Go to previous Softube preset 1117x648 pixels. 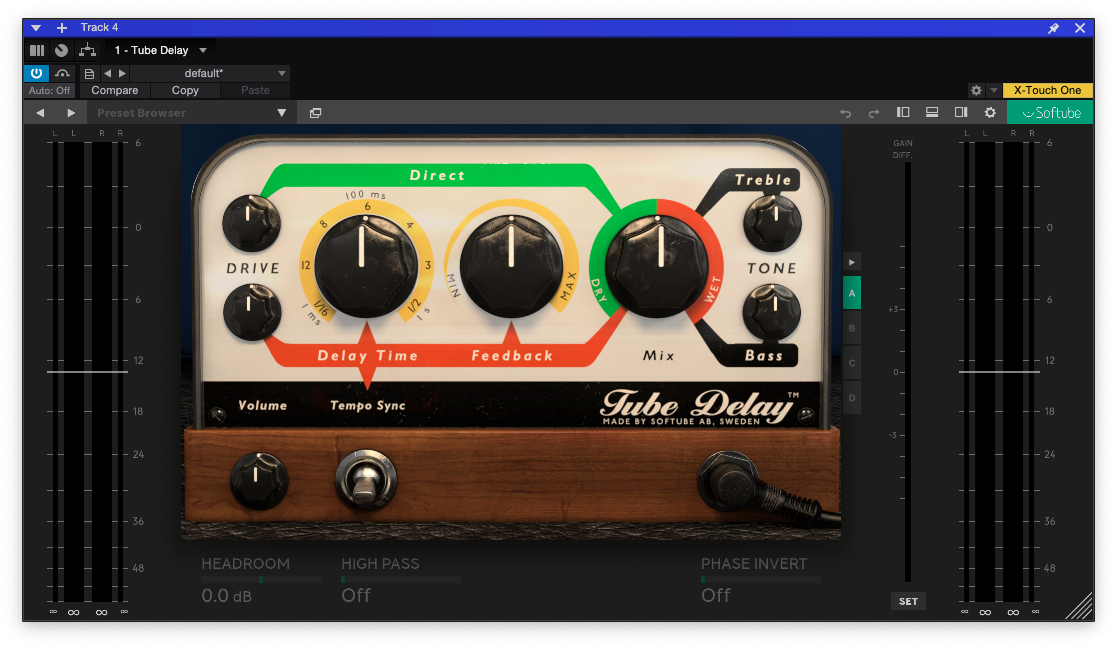pos(41,113)
